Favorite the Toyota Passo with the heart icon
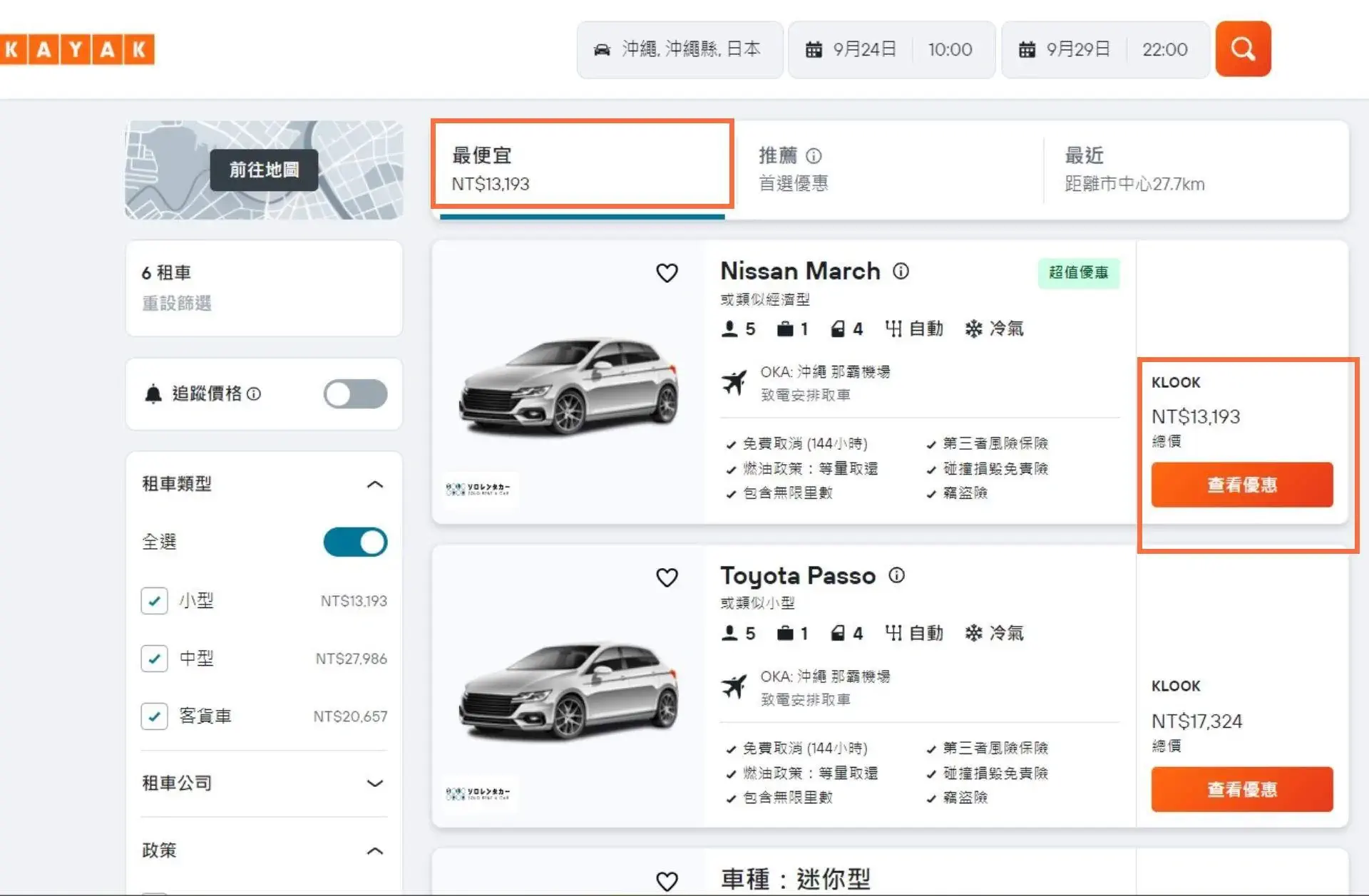The height and width of the screenshot is (896, 1369). 667,577
